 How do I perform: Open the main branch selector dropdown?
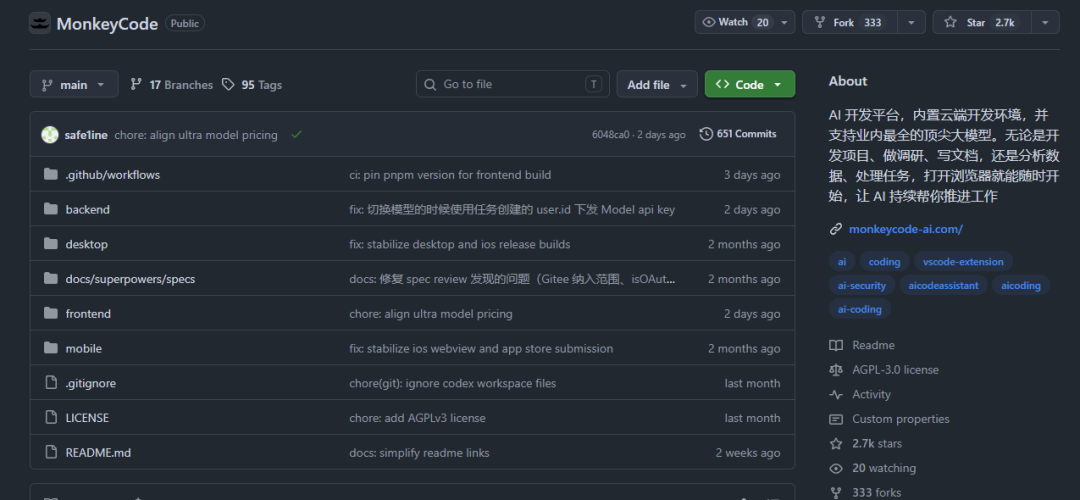pos(74,84)
